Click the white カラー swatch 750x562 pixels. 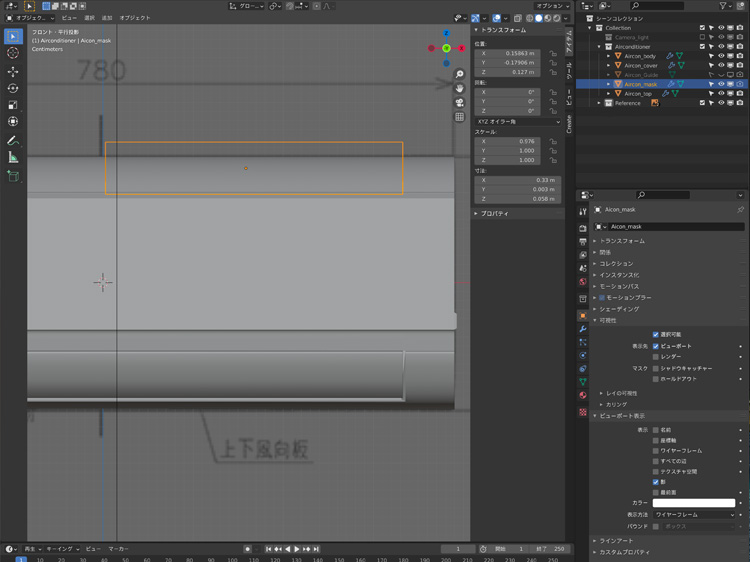coord(696,503)
